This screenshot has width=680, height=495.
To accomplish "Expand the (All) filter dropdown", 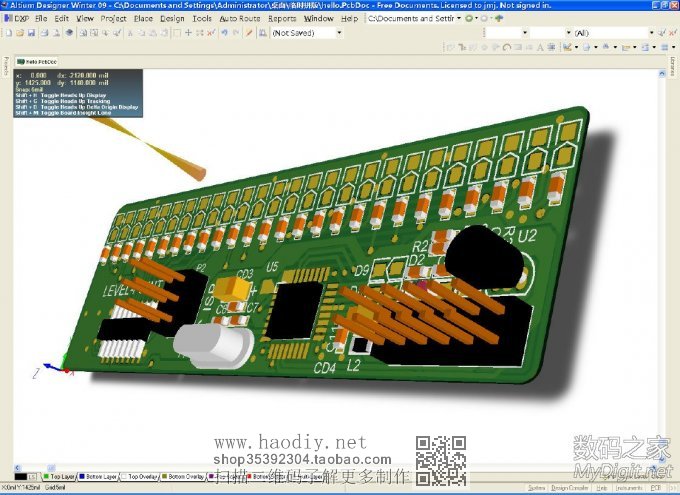I will (x=651, y=33).
